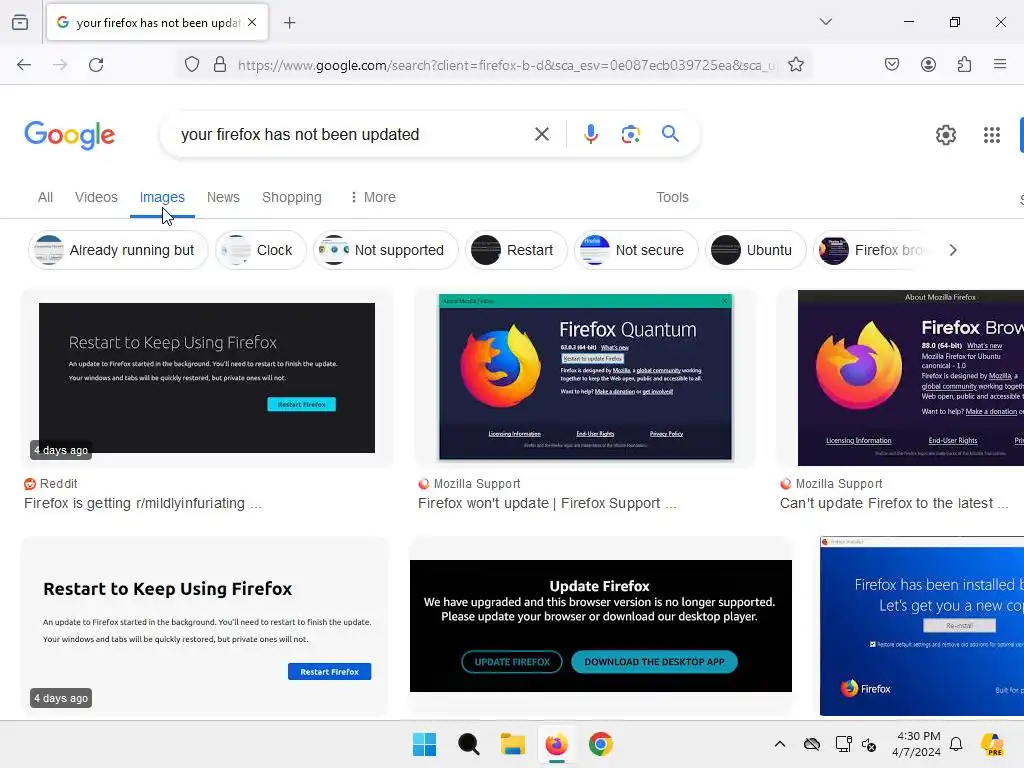The width and height of the screenshot is (1024, 768).
Task: Go back to previous page
Action: point(24,64)
